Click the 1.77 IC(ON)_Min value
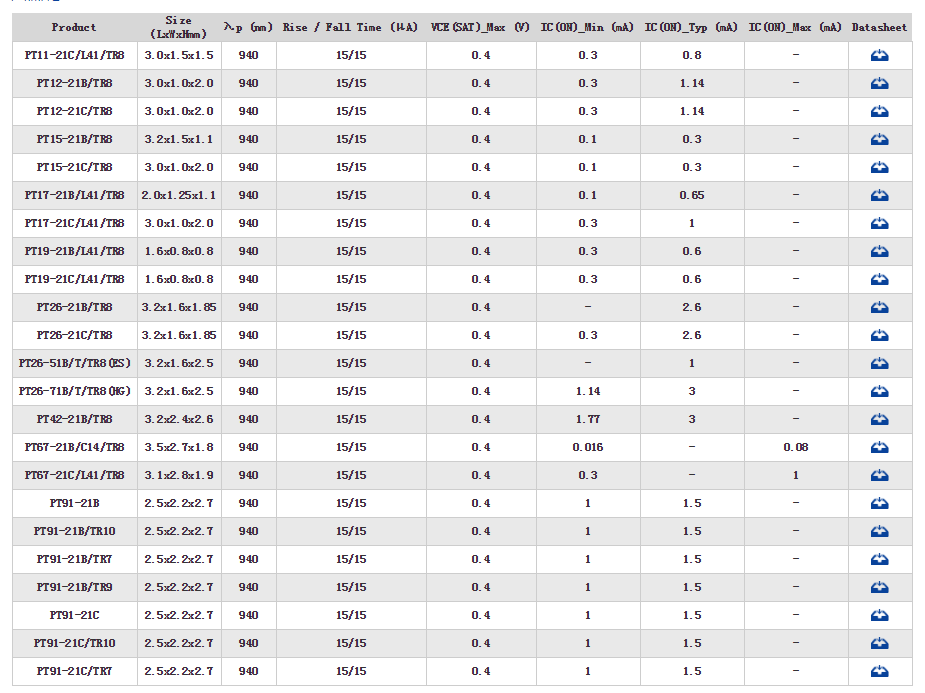This screenshot has height=693, width=925. pyautogui.click(x=588, y=419)
